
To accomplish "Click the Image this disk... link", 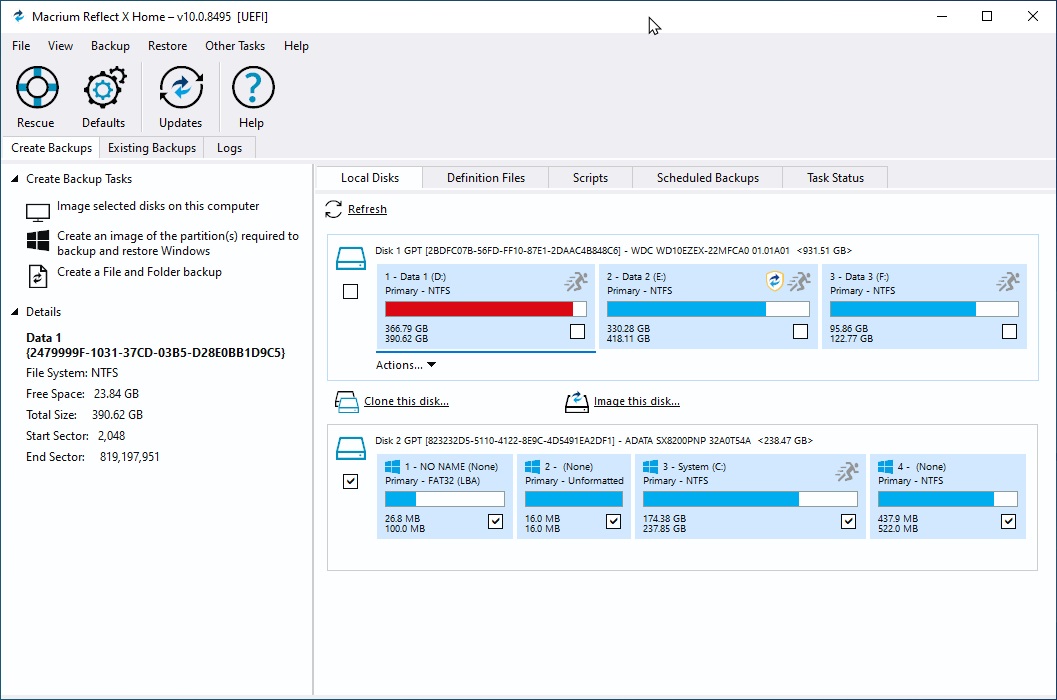I will coord(636,401).
